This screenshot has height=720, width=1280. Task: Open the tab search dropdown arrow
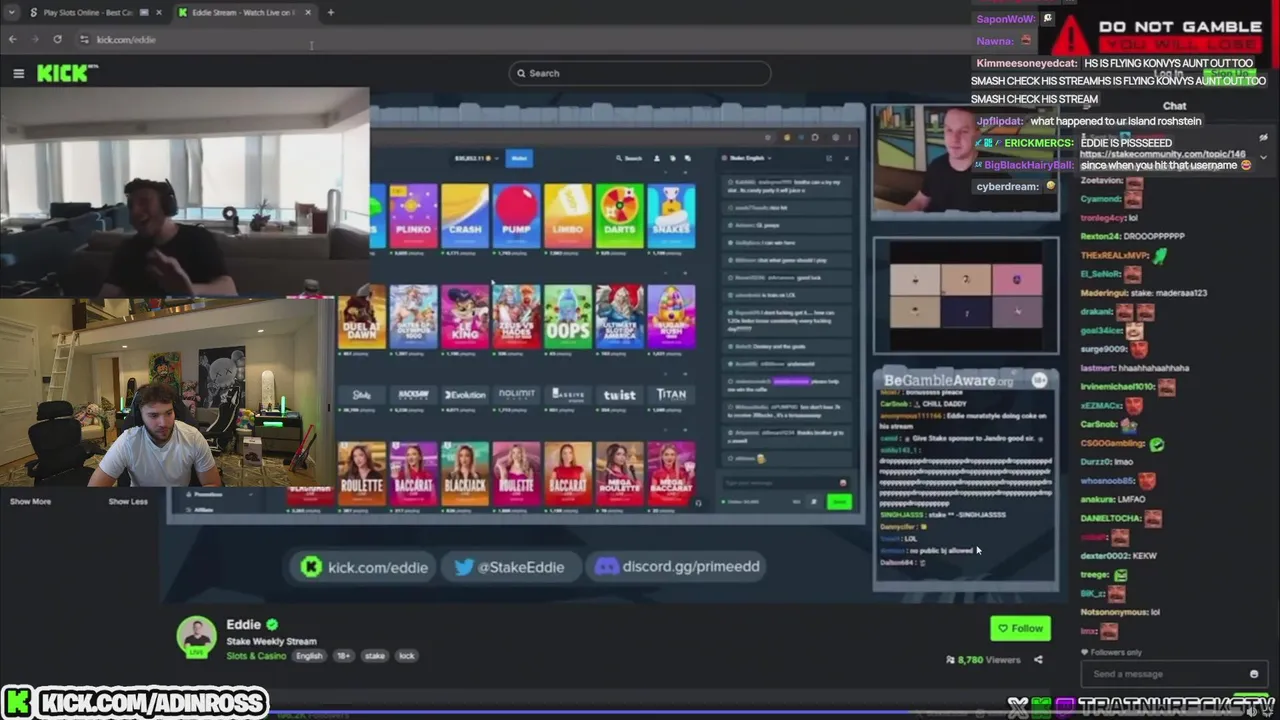pyautogui.click(x=10, y=12)
